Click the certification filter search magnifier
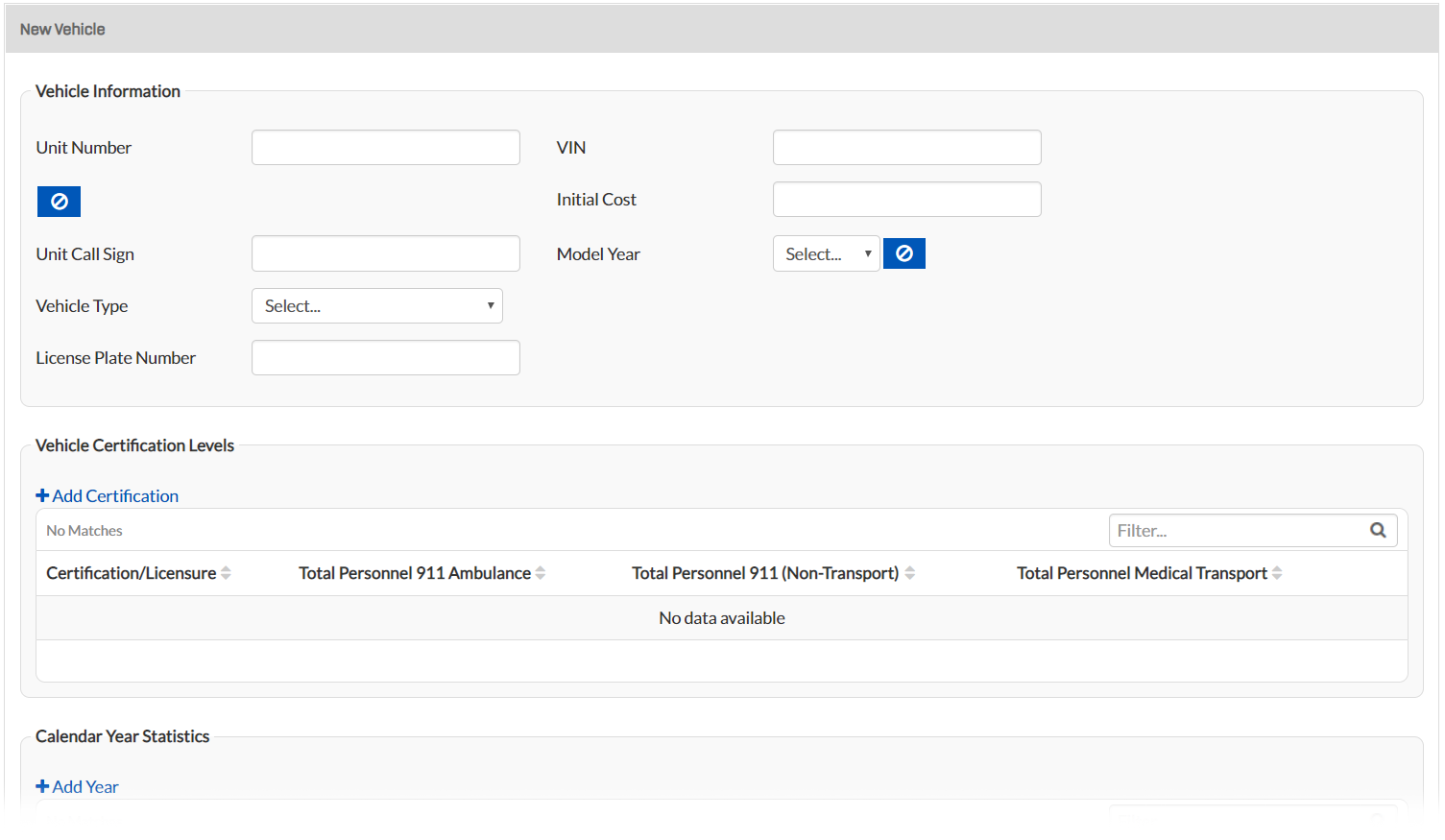 1378,529
